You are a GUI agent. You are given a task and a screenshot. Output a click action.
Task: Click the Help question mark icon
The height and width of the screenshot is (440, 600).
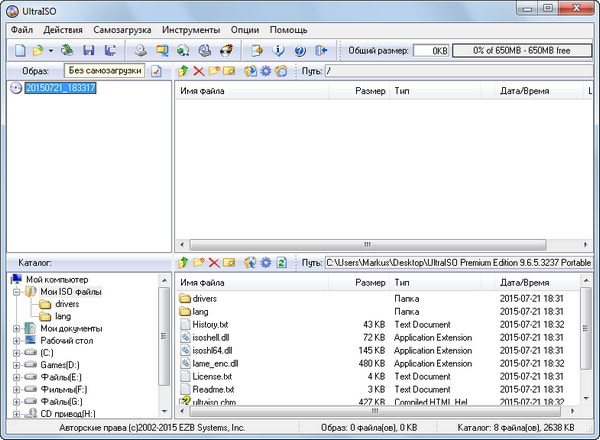[x=299, y=50]
